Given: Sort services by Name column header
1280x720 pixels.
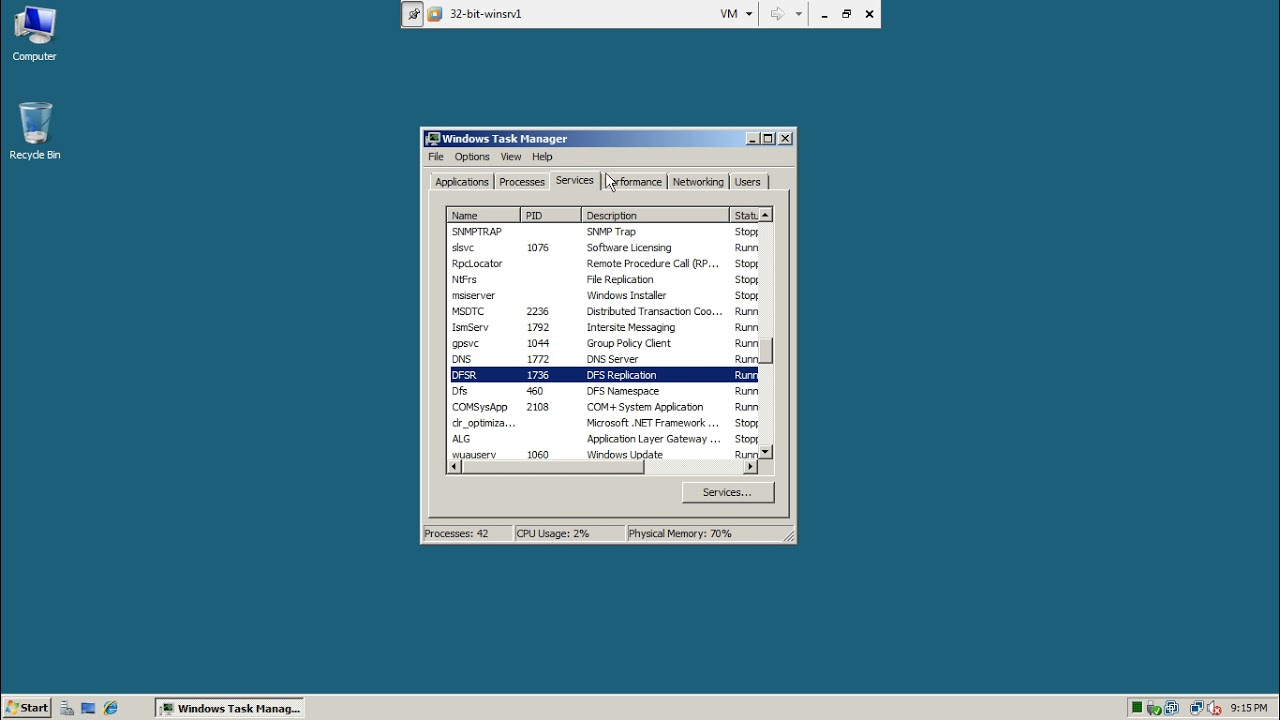Looking at the screenshot, I should tap(483, 215).
